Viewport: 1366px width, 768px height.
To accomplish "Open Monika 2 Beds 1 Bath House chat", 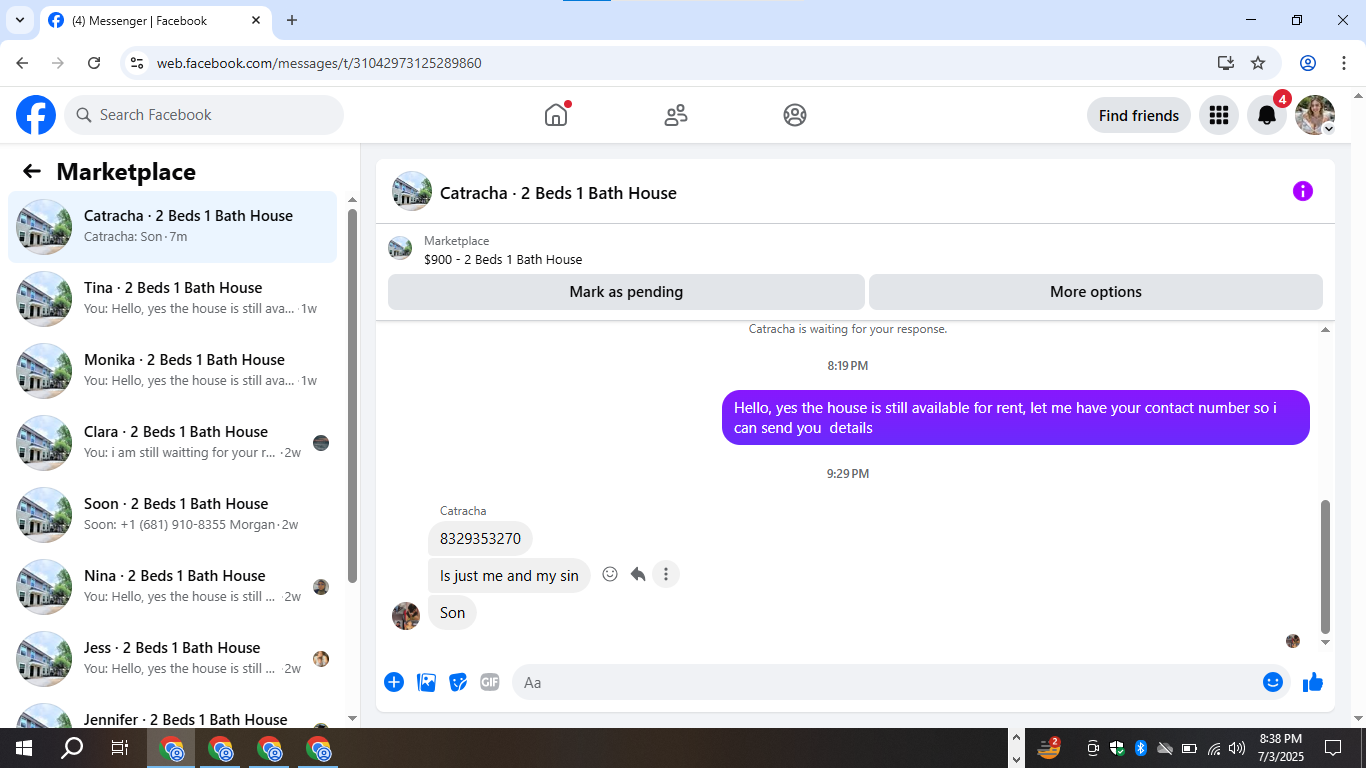I will pos(172,371).
